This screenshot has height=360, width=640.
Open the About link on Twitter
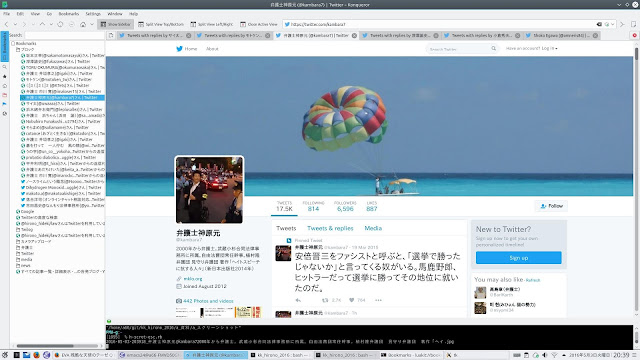212,49
